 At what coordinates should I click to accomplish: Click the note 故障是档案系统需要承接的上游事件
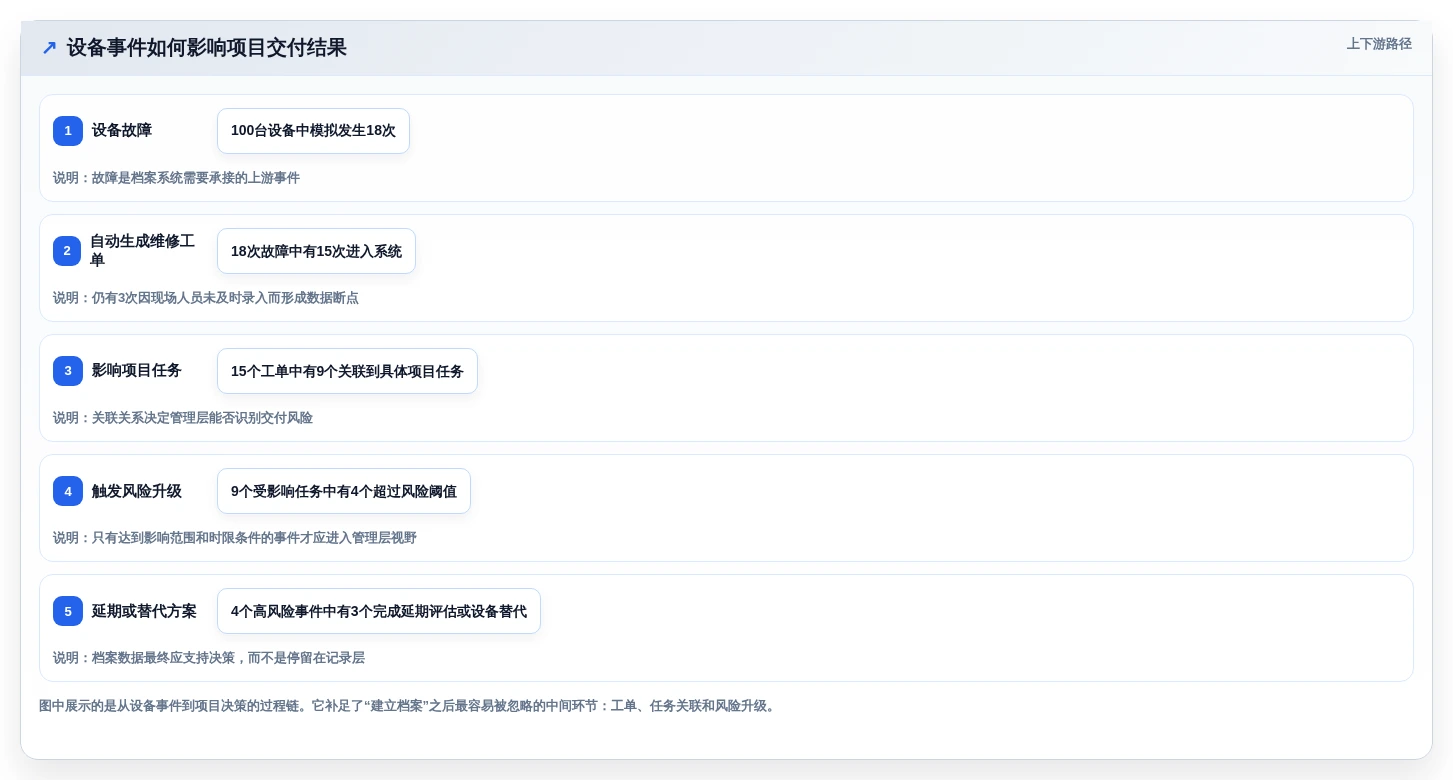176,178
